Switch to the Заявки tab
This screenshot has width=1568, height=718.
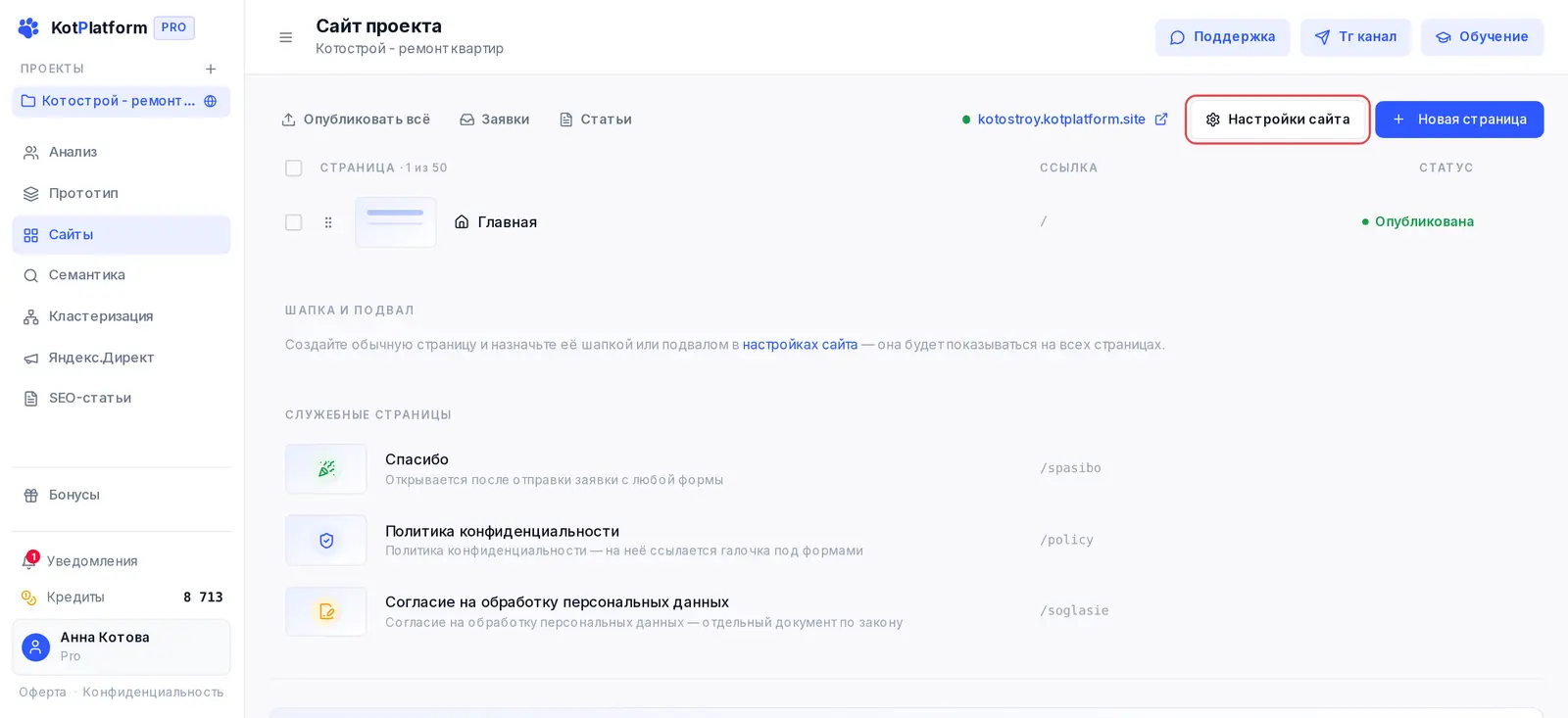[495, 120]
